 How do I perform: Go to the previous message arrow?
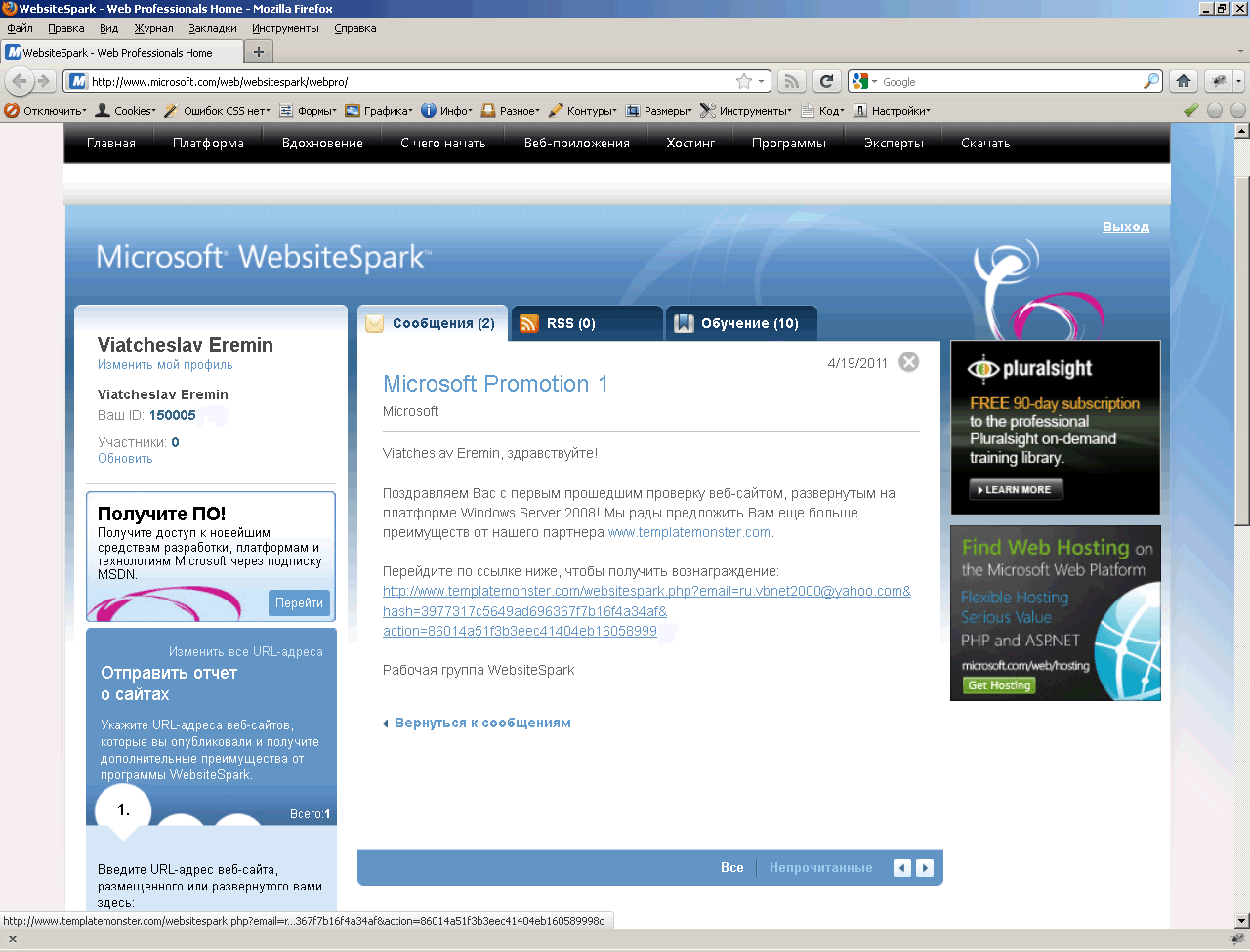click(x=902, y=868)
